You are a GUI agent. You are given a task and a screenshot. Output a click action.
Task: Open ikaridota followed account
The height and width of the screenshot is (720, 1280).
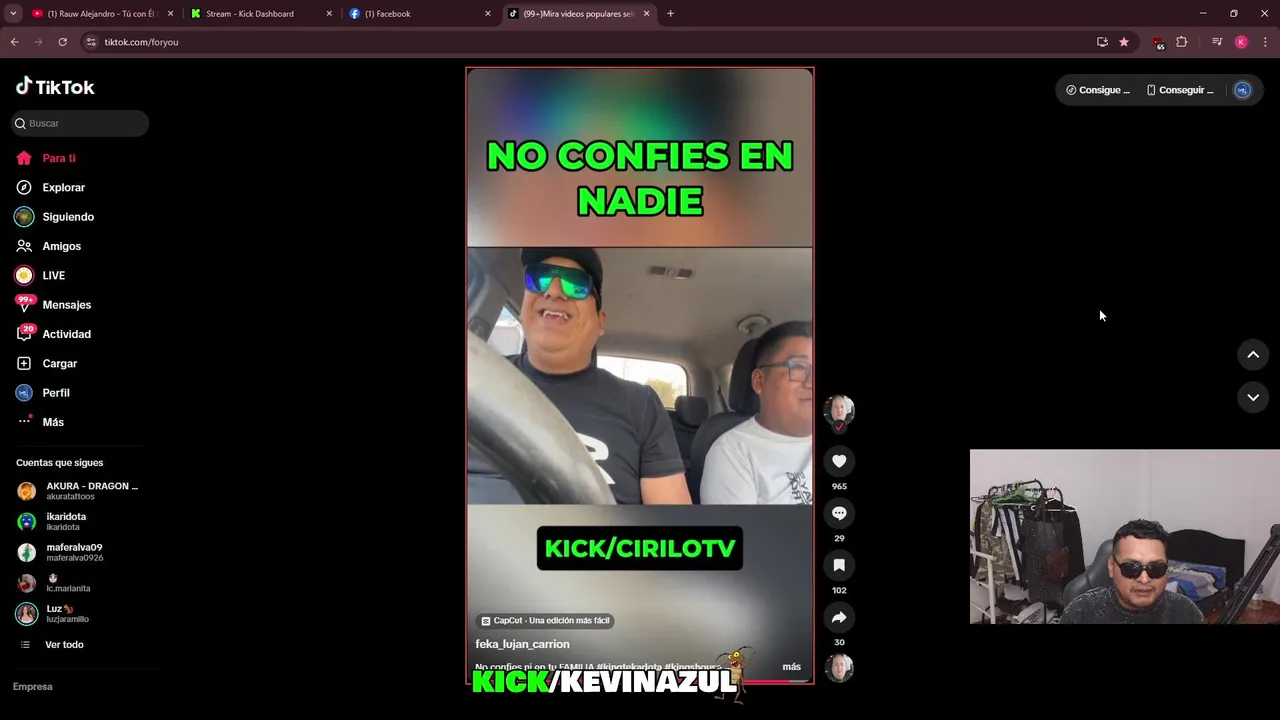(66, 521)
